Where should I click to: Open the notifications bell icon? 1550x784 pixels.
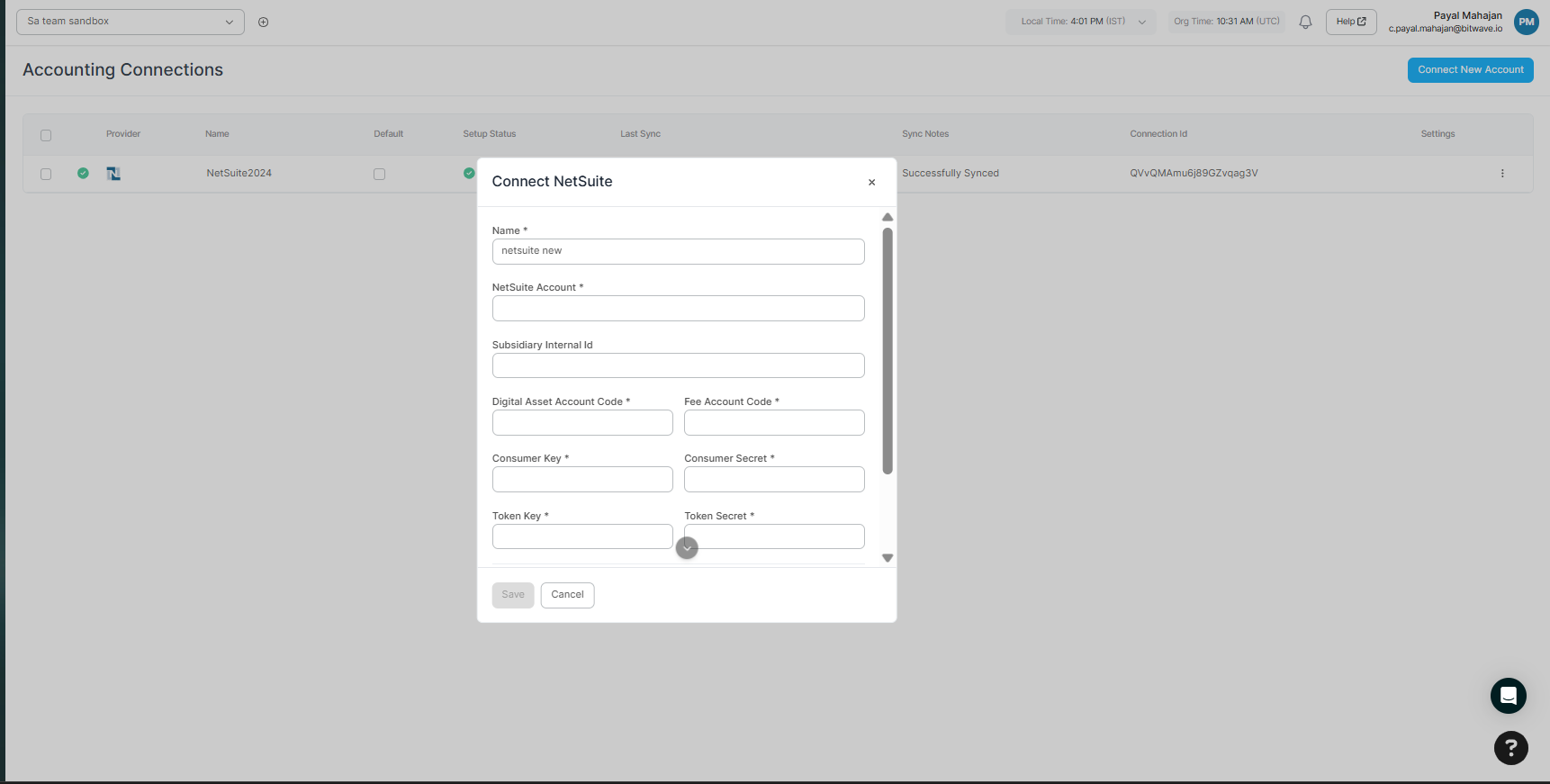[1305, 22]
